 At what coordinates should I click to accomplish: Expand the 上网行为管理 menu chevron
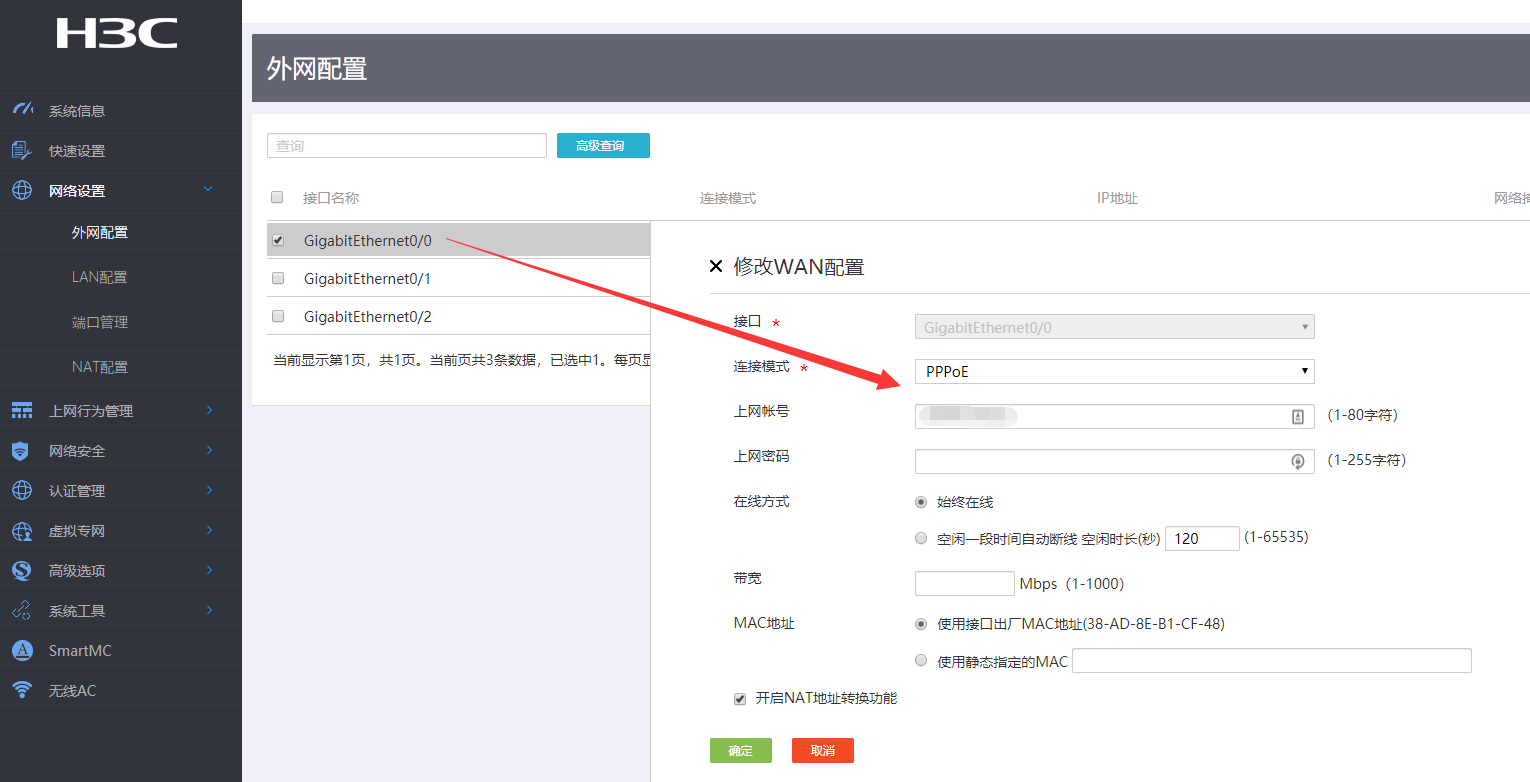click(209, 410)
